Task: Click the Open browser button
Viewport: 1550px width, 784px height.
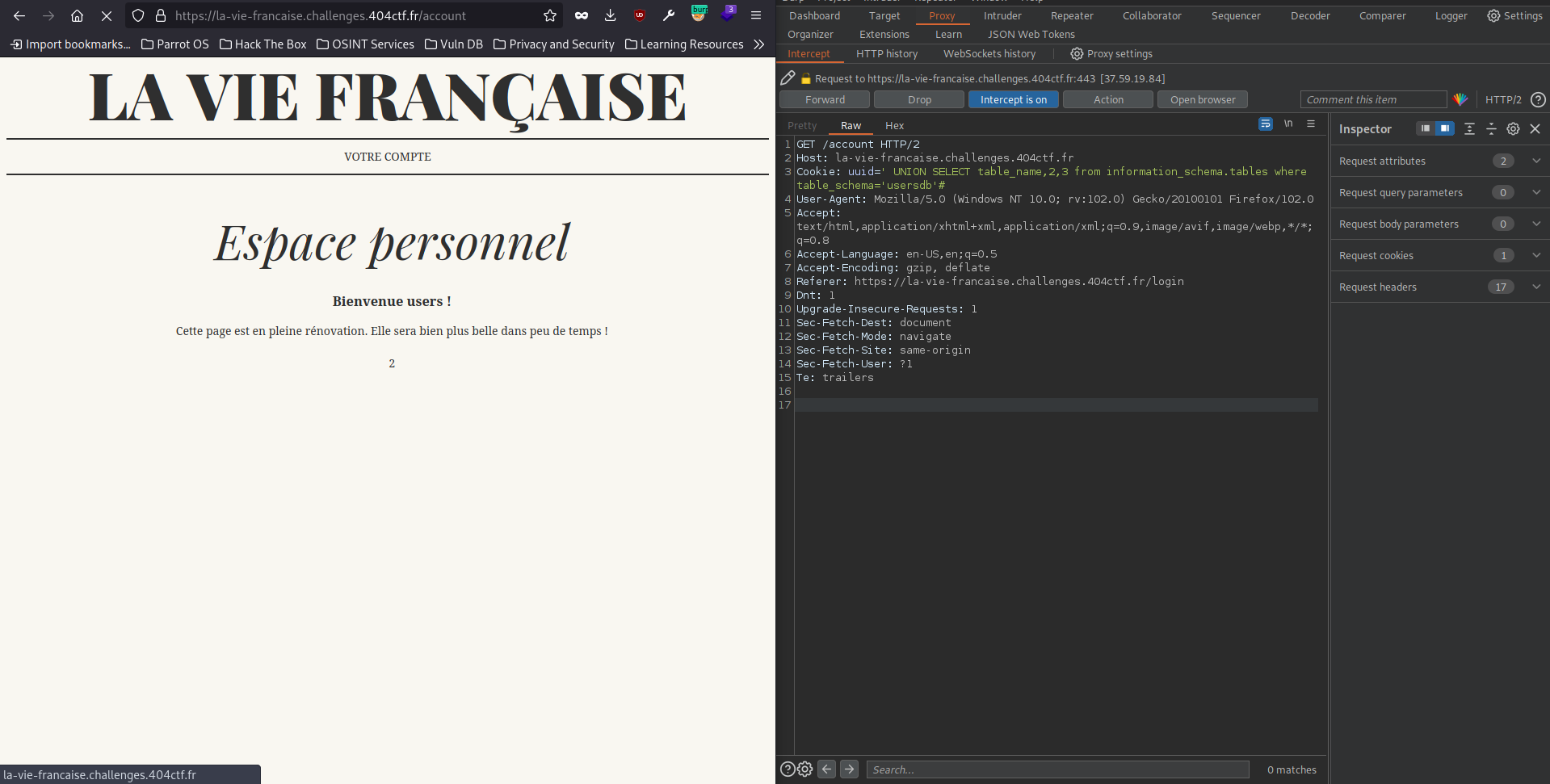Action: tap(1202, 99)
